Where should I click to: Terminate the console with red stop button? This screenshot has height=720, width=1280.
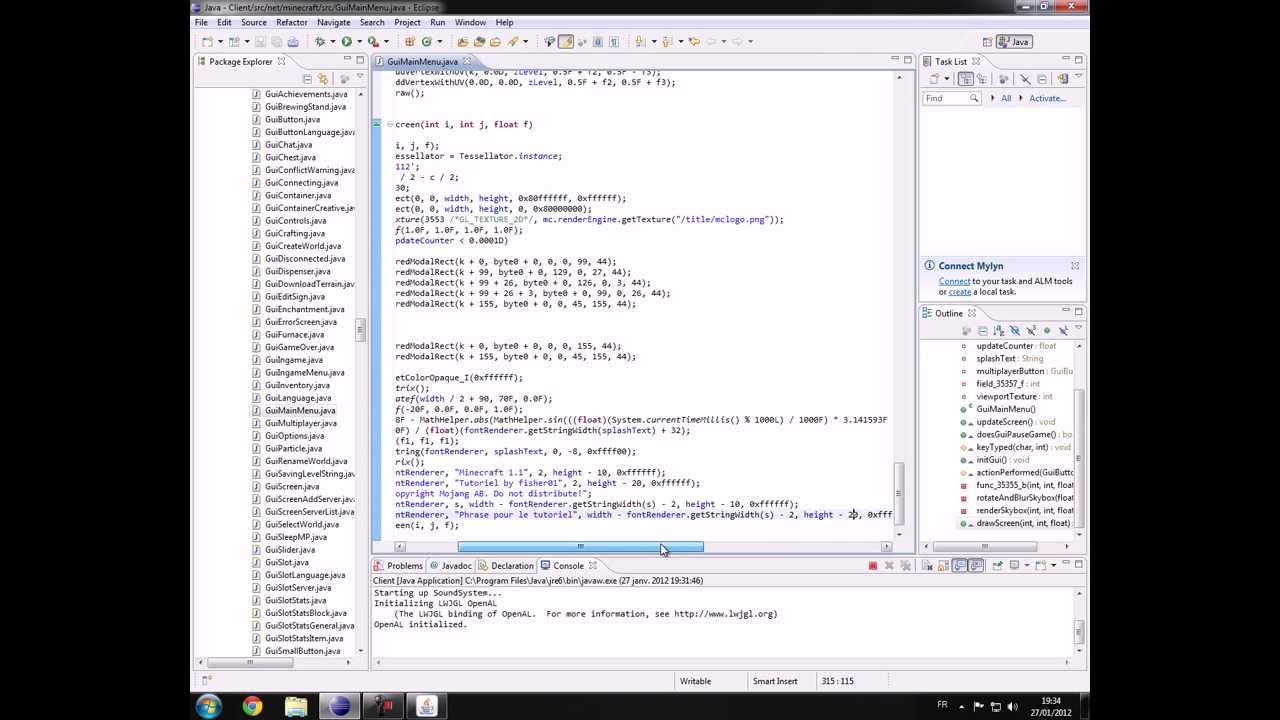(x=873, y=566)
